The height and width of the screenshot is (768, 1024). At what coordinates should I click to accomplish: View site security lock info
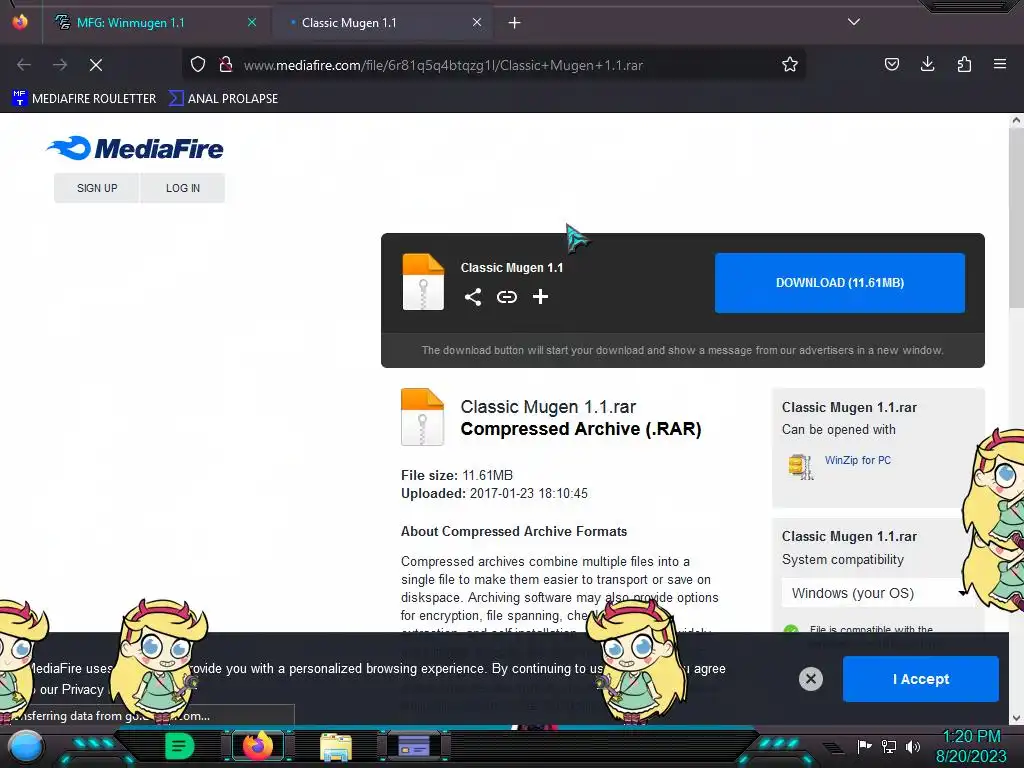(226, 65)
